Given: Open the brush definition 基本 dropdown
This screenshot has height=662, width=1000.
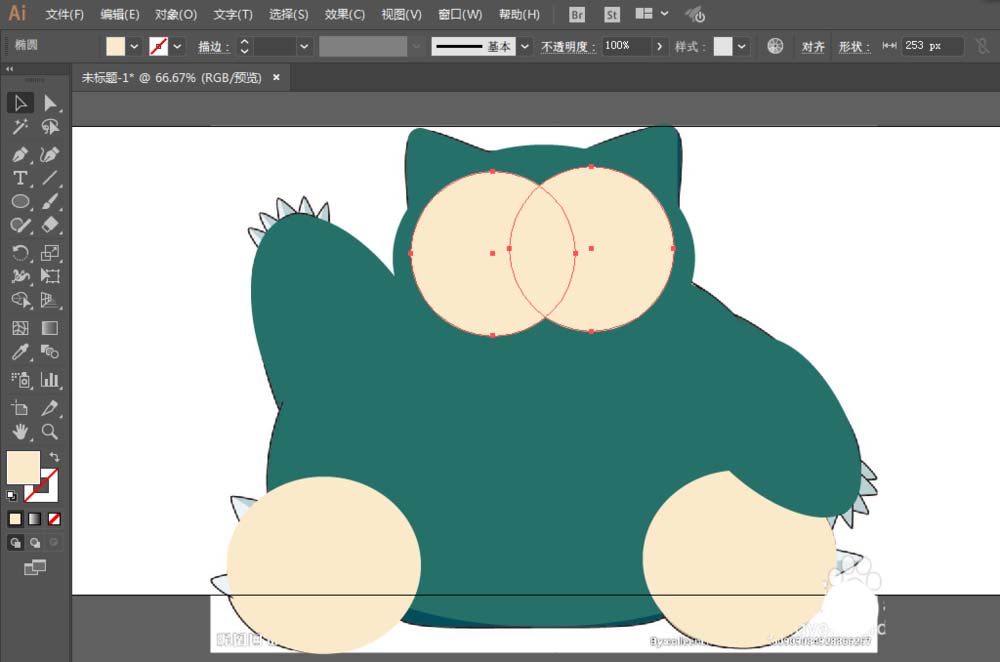Looking at the screenshot, I should pos(524,46).
